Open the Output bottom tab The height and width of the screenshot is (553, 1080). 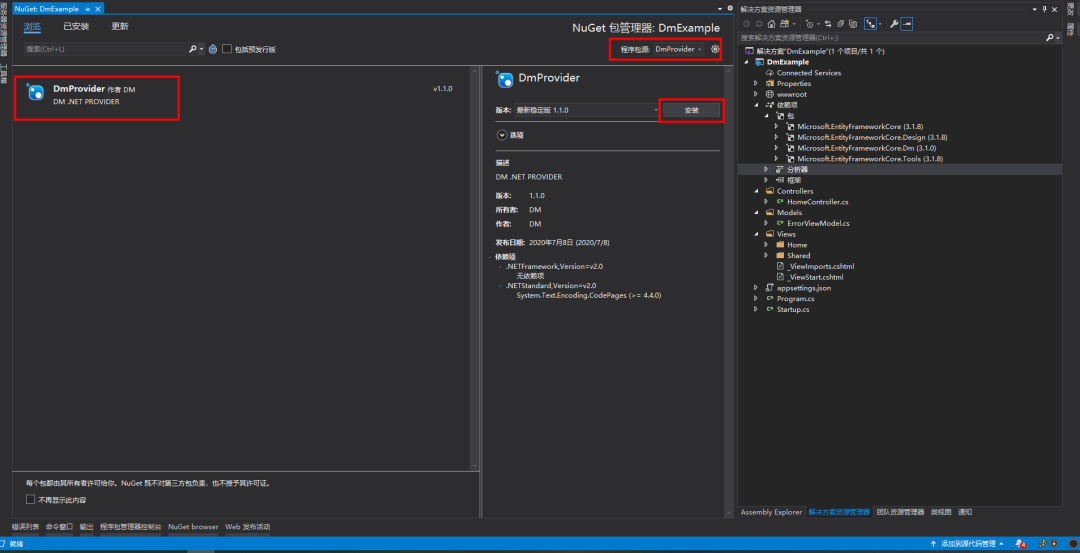86,527
